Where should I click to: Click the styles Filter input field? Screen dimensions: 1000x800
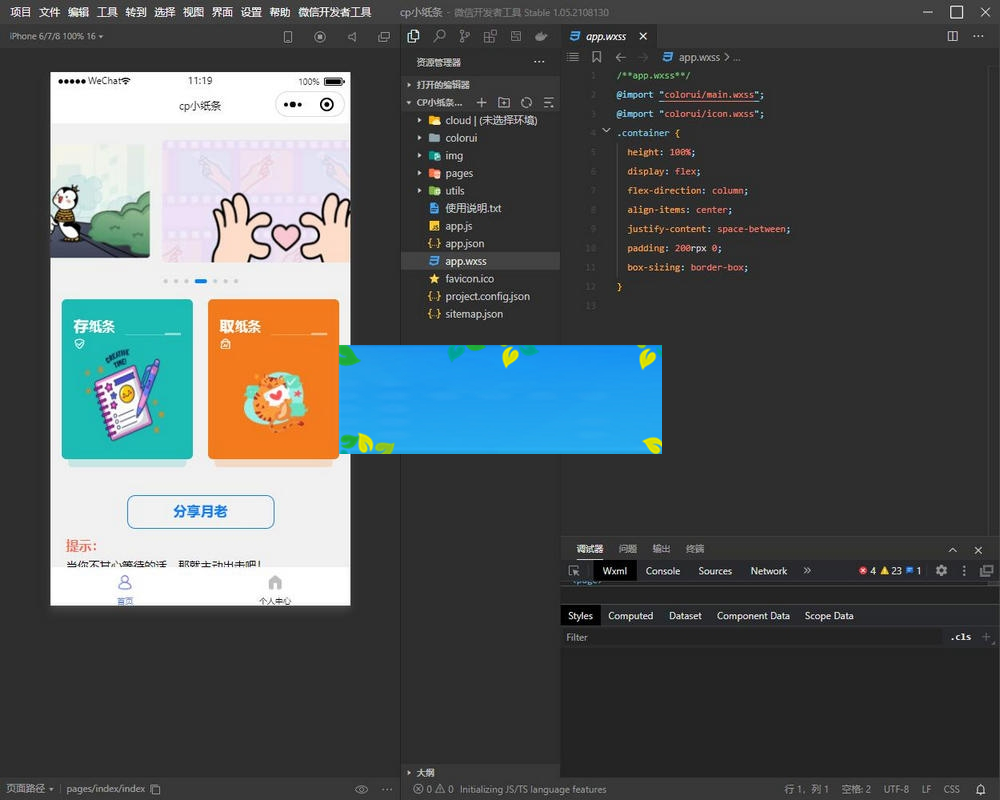tap(750, 637)
